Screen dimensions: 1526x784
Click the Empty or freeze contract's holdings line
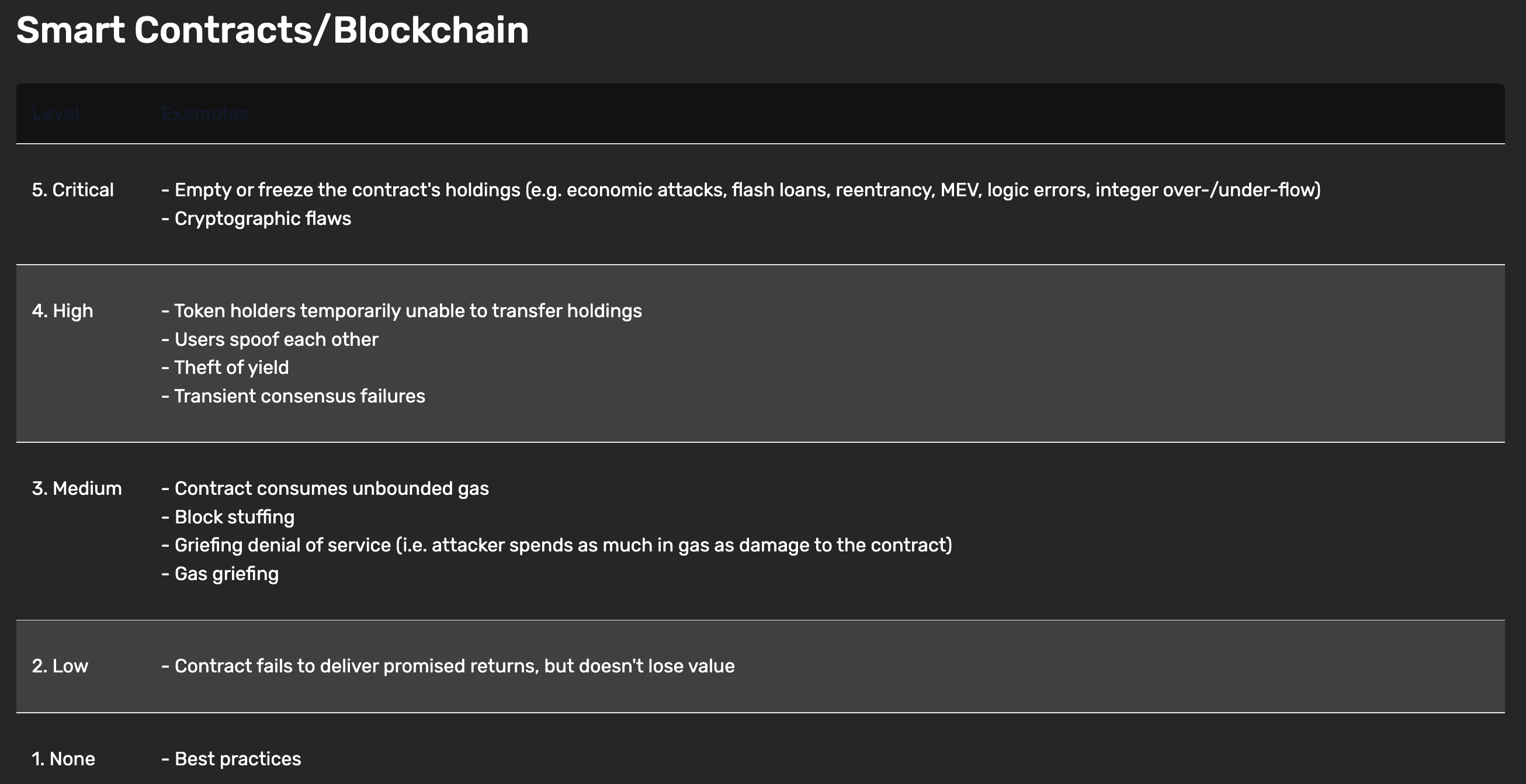pos(741,189)
